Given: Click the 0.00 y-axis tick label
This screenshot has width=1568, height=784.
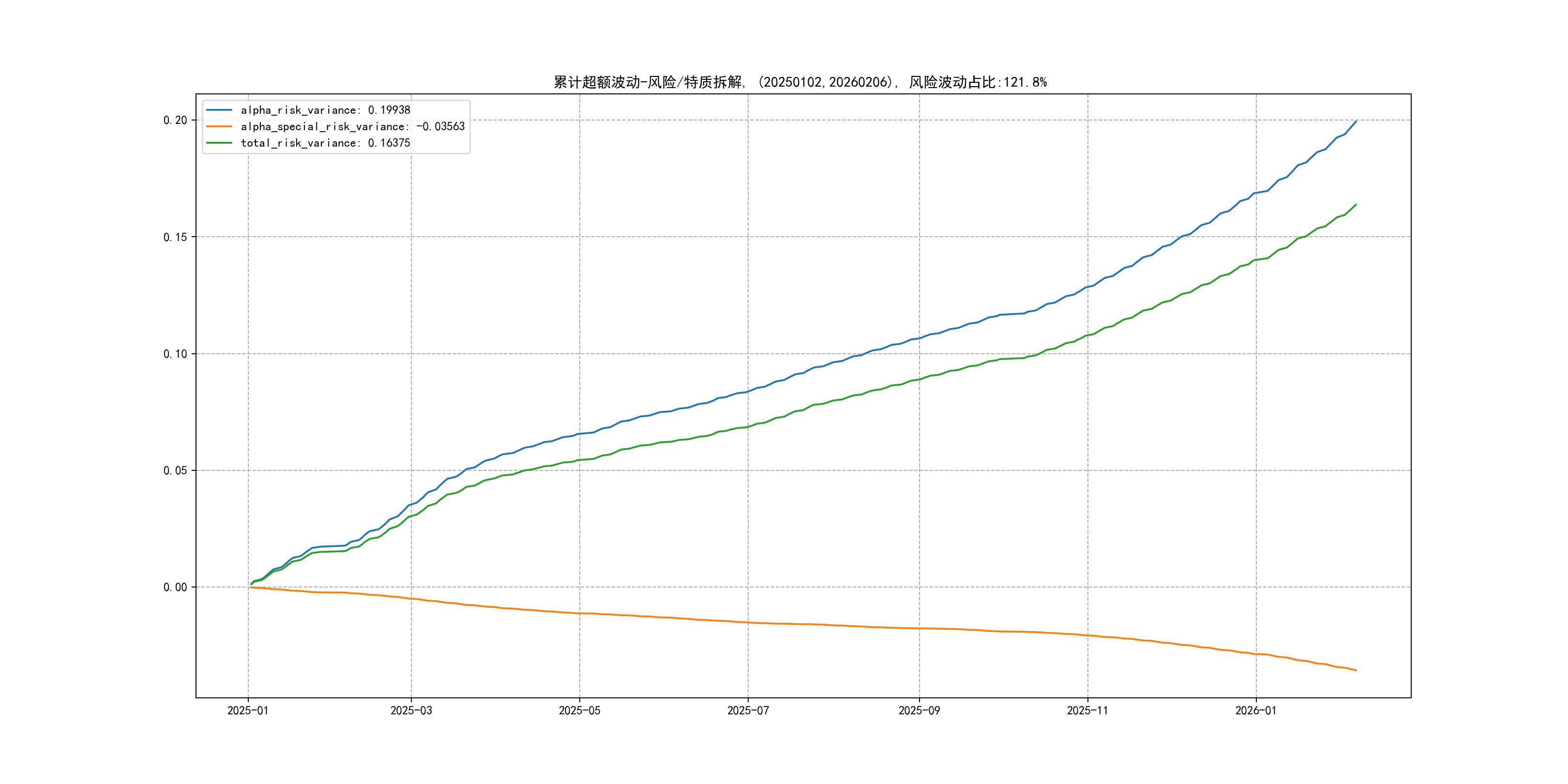Looking at the screenshot, I should 175,588.
